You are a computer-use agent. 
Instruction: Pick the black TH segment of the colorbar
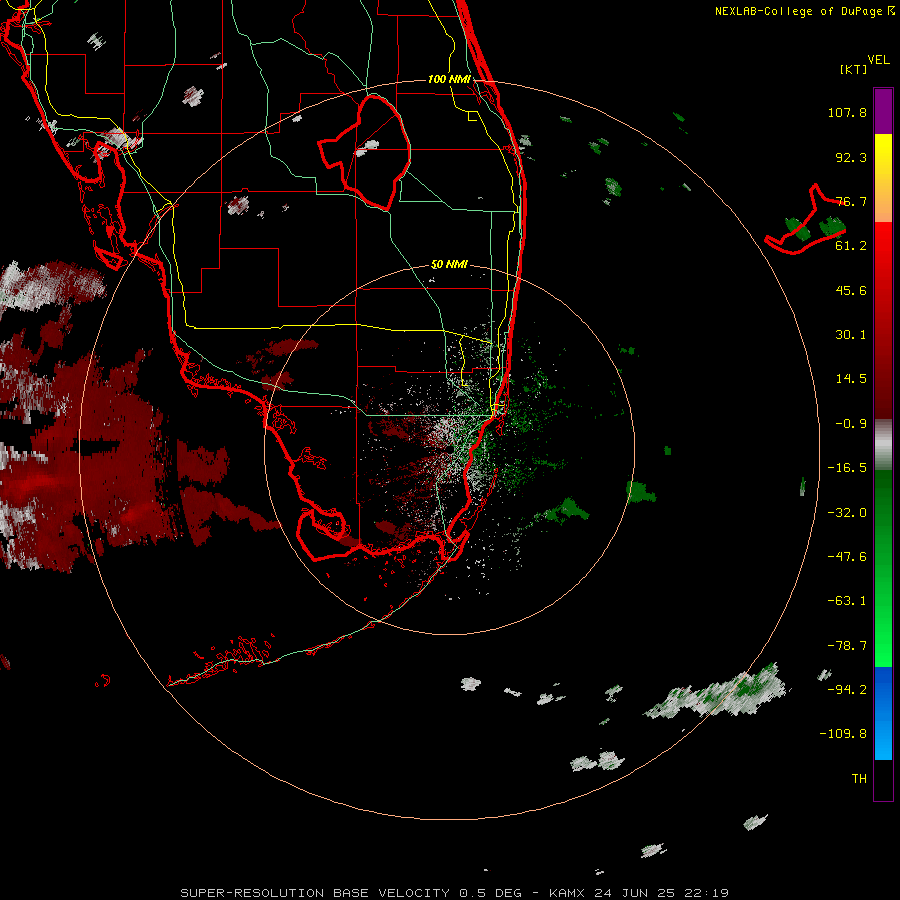[x=883, y=780]
